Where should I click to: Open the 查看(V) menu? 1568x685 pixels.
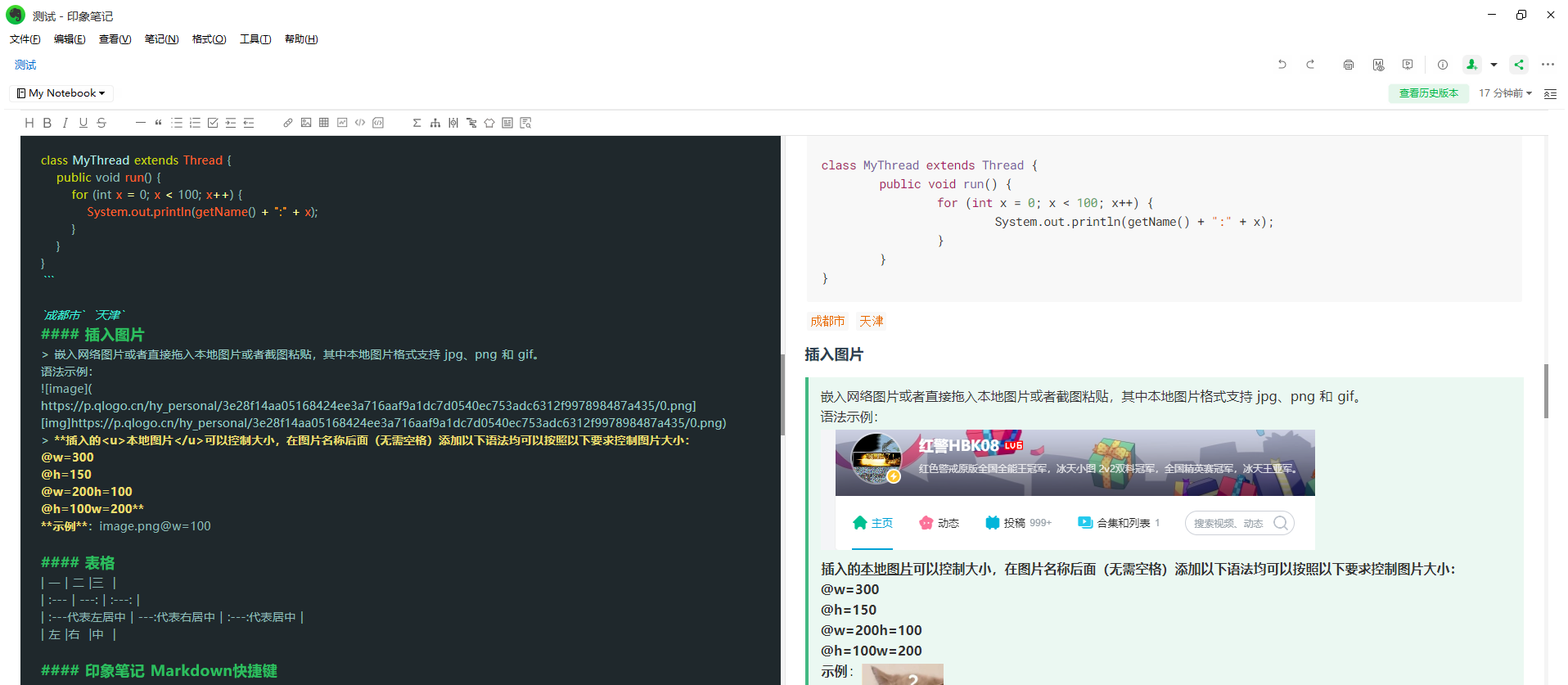coord(115,39)
